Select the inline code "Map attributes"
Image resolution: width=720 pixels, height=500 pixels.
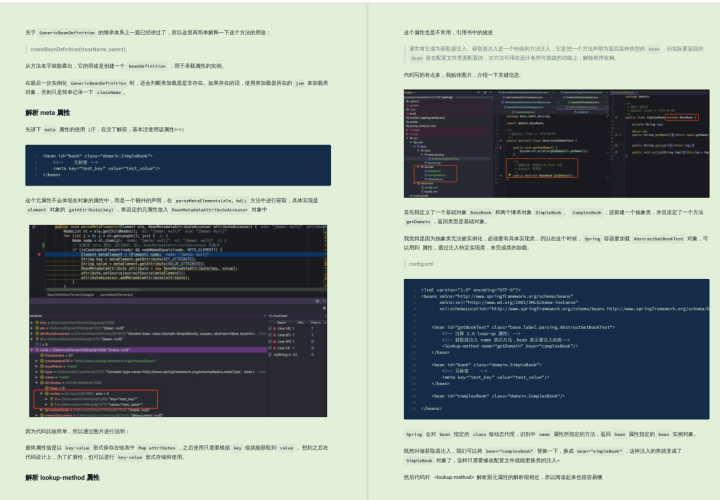point(157,448)
